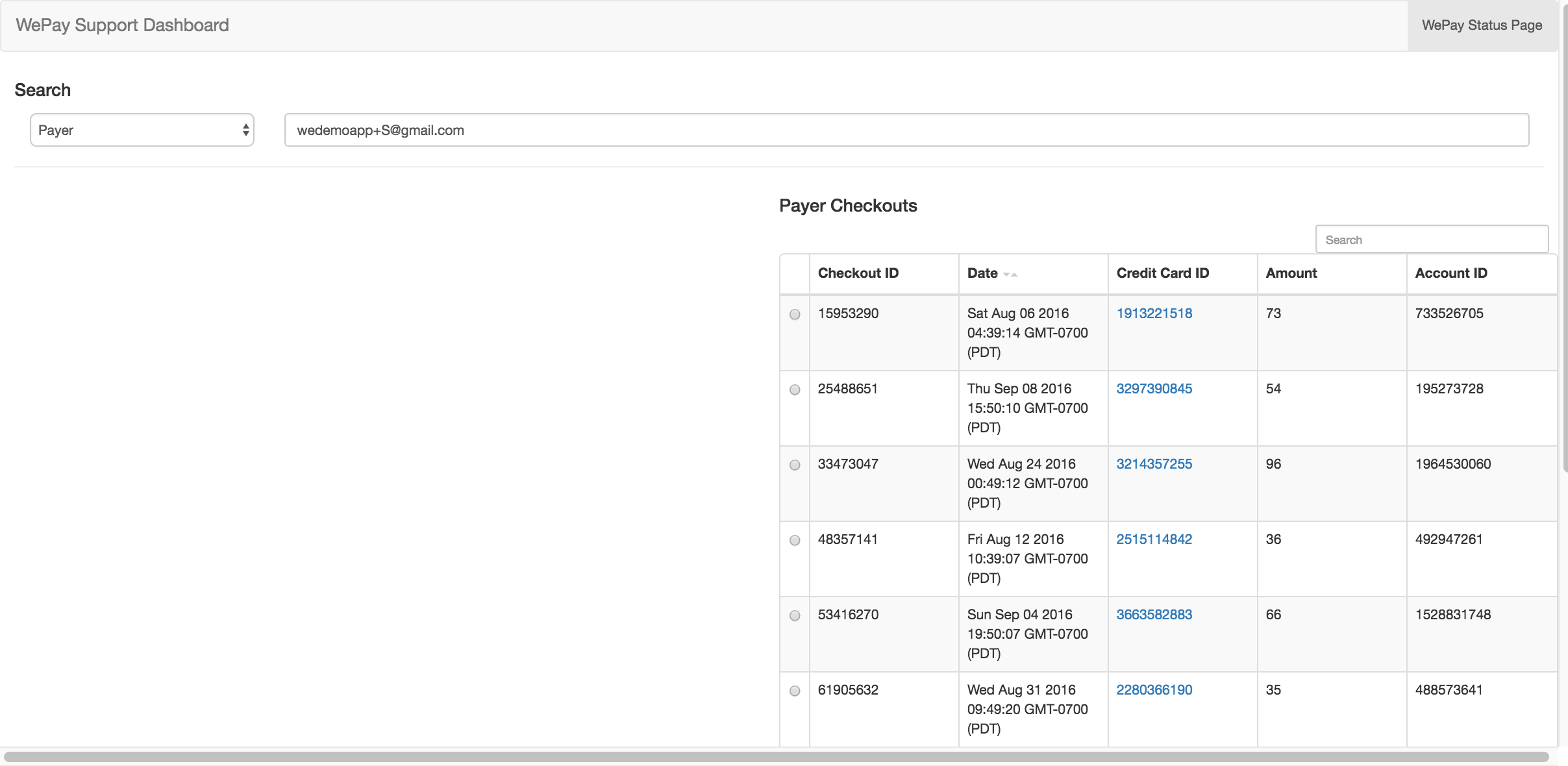
Task: Open the Payer search type dropdown
Action: click(x=142, y=130)
